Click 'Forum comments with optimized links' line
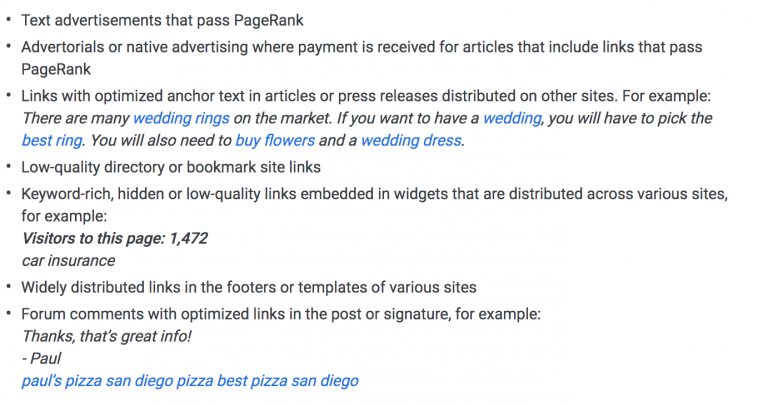768x405 pixels. 281,314
